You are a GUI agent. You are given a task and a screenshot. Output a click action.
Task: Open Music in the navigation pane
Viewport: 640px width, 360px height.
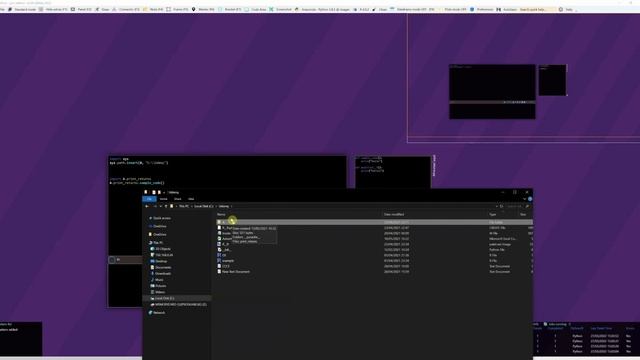click(157, 280)
